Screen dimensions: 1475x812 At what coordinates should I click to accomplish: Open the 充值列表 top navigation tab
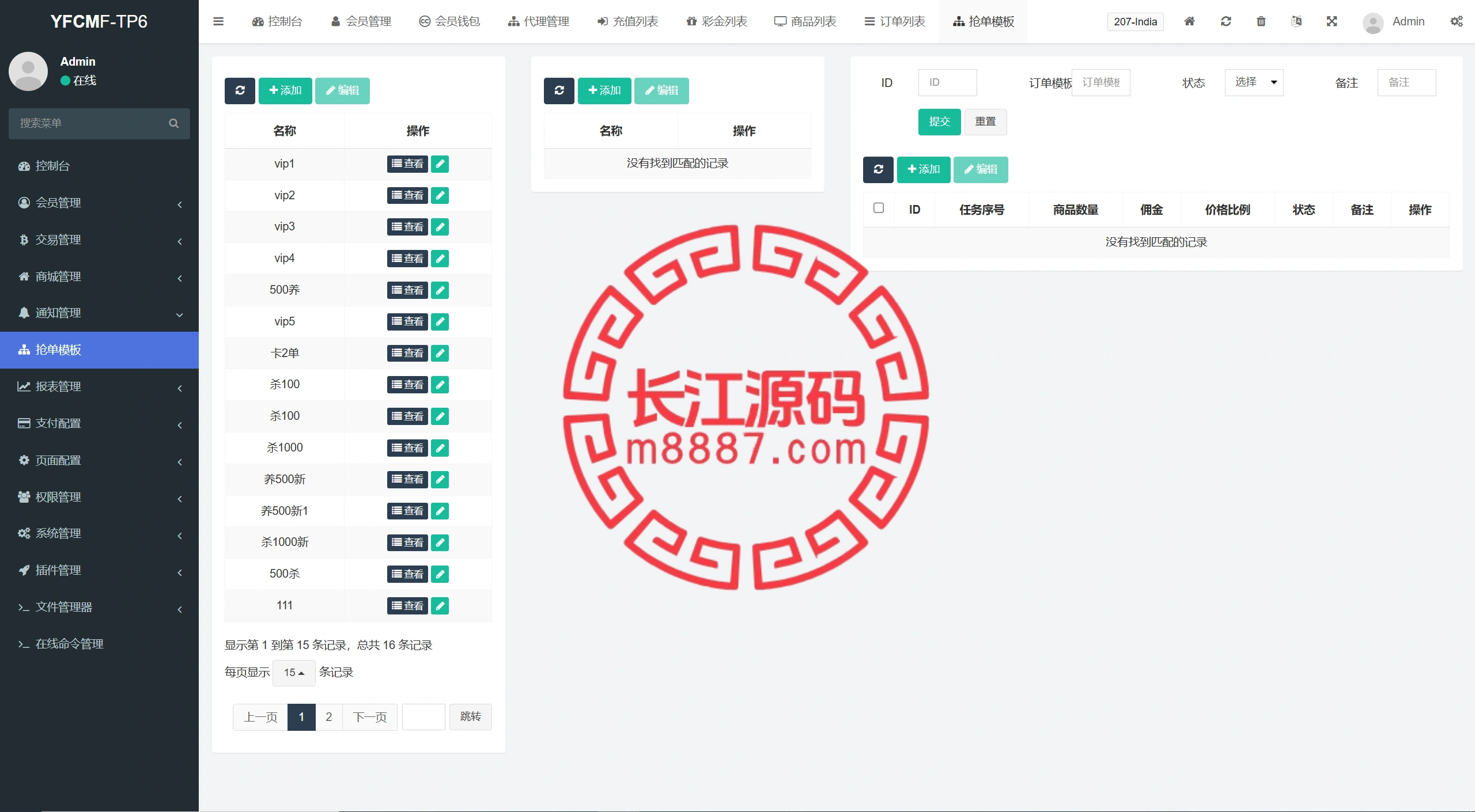coord(627,21)
